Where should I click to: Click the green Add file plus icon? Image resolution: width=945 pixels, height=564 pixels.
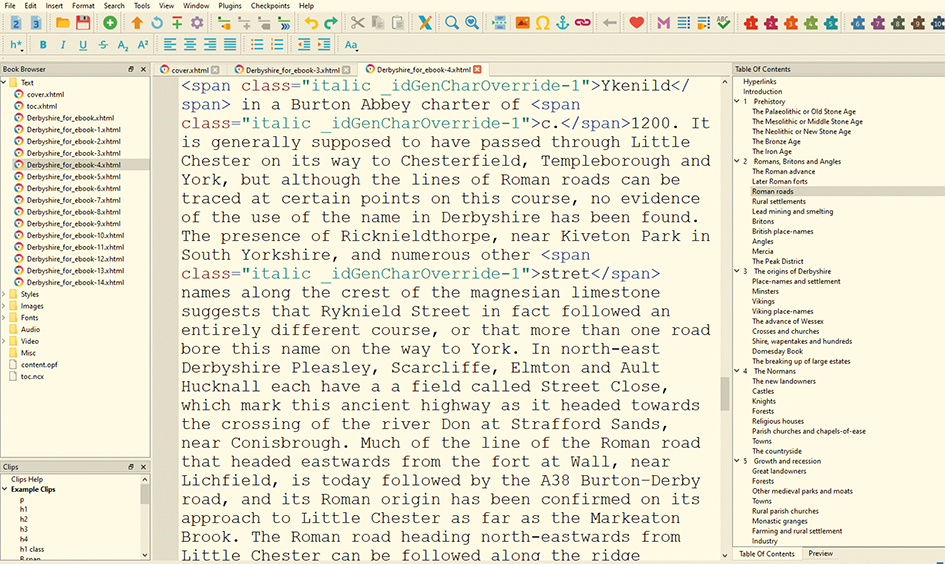pyautogui.click(x=109, y=23)
